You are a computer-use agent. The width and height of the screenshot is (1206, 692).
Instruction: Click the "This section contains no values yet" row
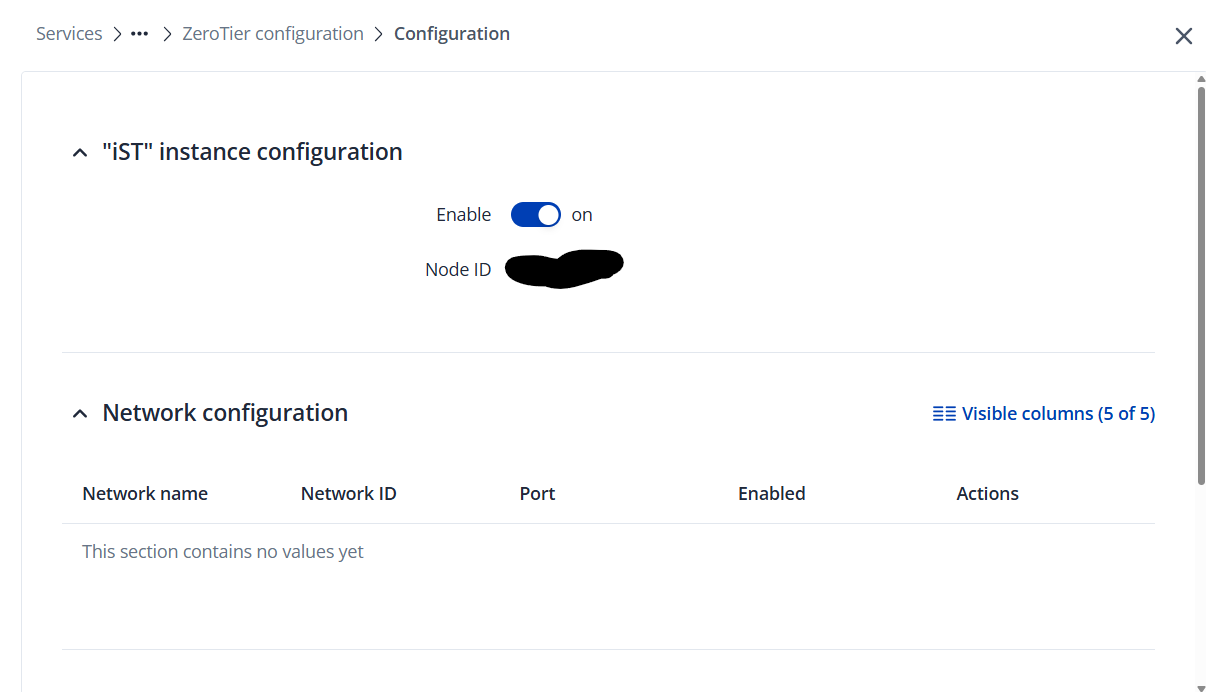point(223,552)
